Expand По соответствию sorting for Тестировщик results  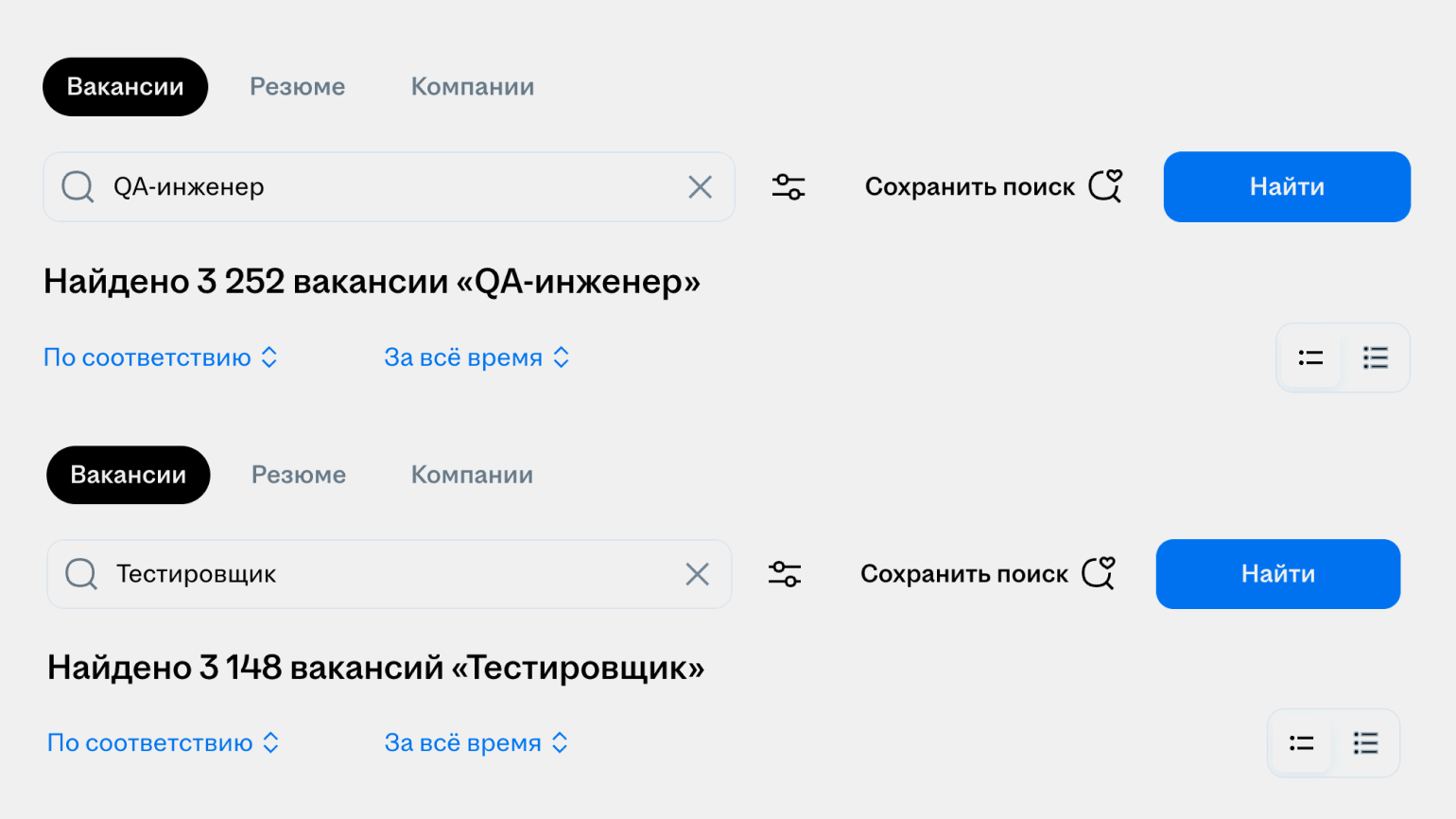pyautogui.click(x=164, y=743)
